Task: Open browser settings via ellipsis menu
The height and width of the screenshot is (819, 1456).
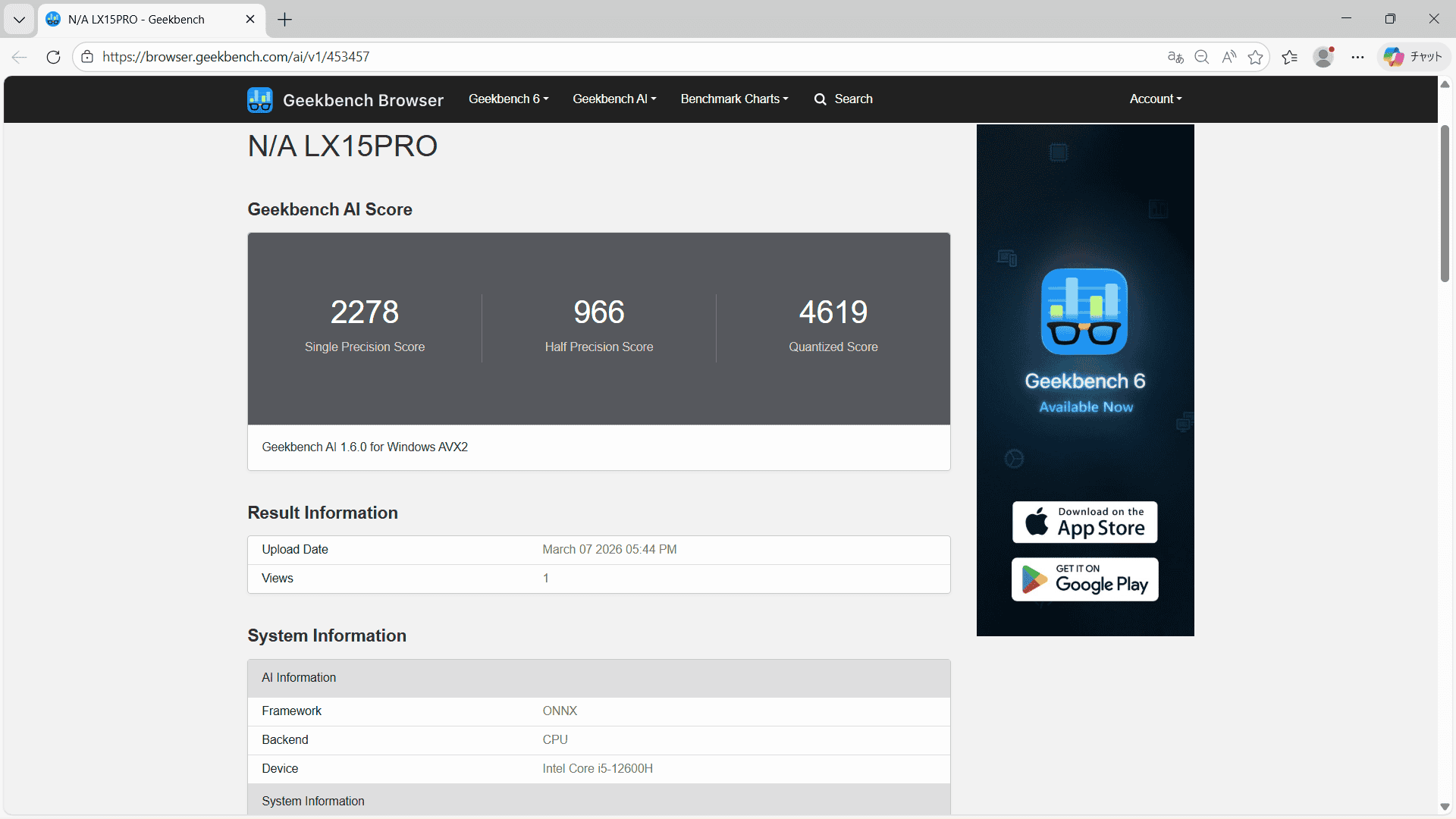Action: tap(1357, 56)
